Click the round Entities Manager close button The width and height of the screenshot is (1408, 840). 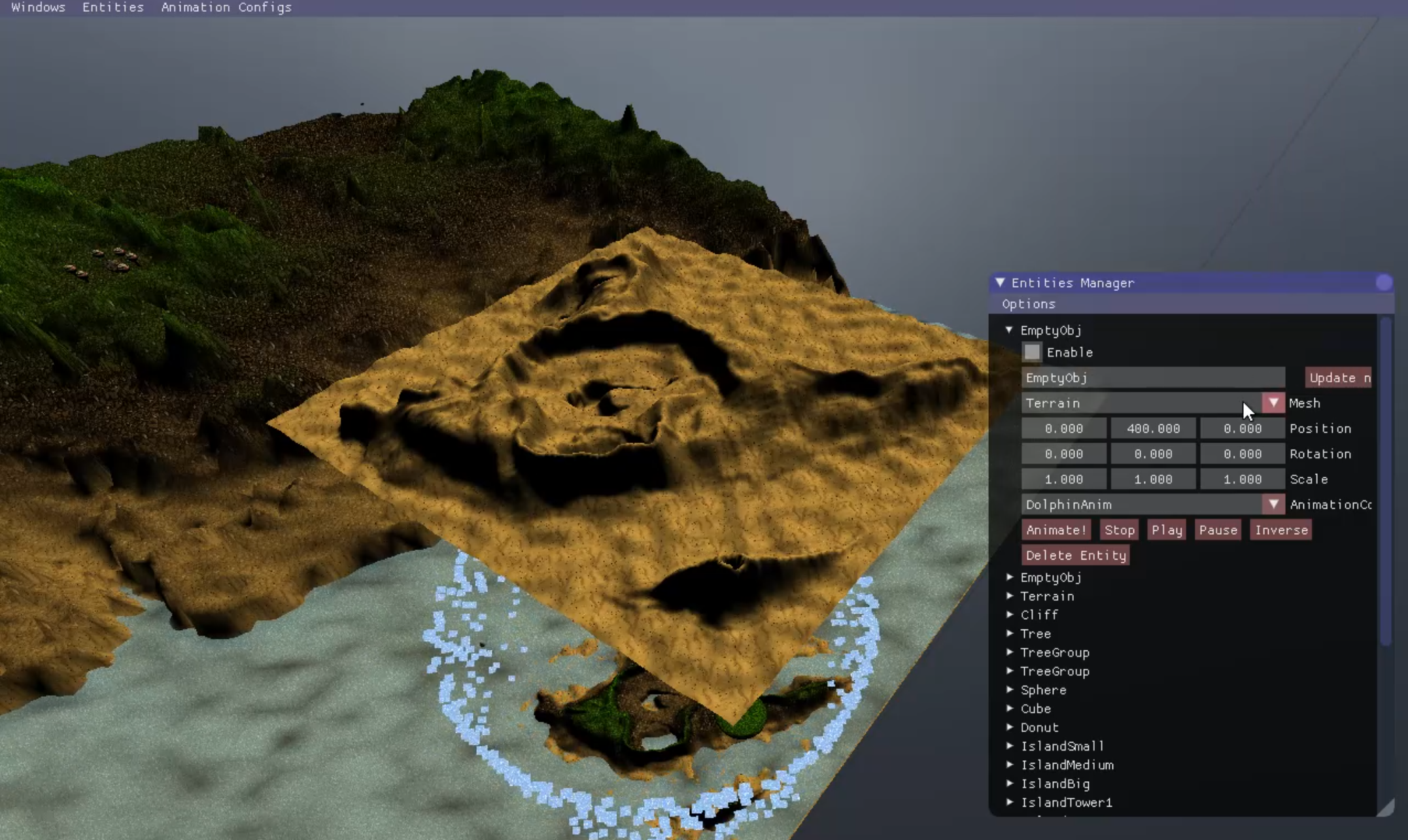(x=1383, y=282)
